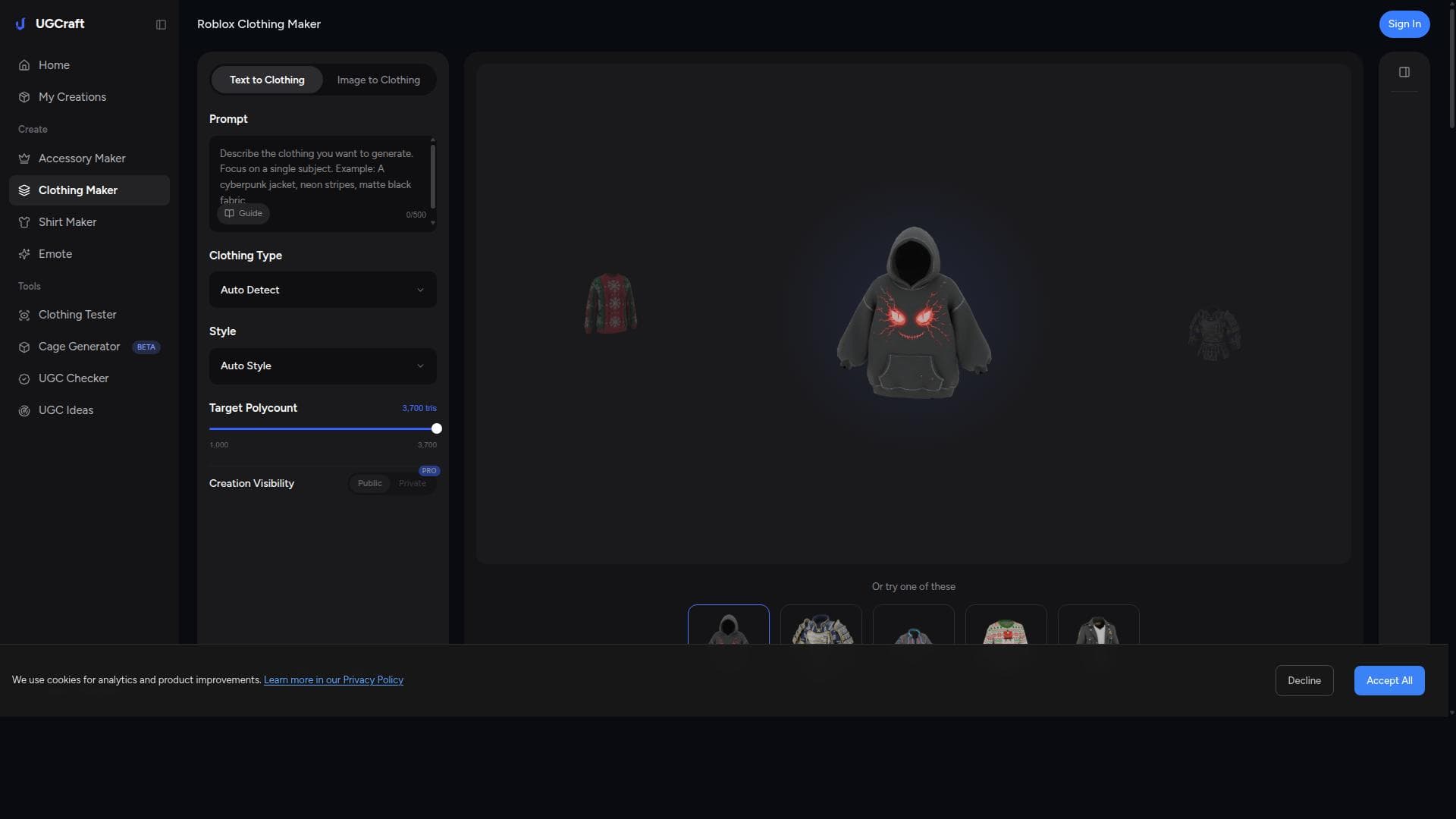Viewport: 1456px width, 819px height.
Task: Select Public creation visibility
Action: point(370,483)
